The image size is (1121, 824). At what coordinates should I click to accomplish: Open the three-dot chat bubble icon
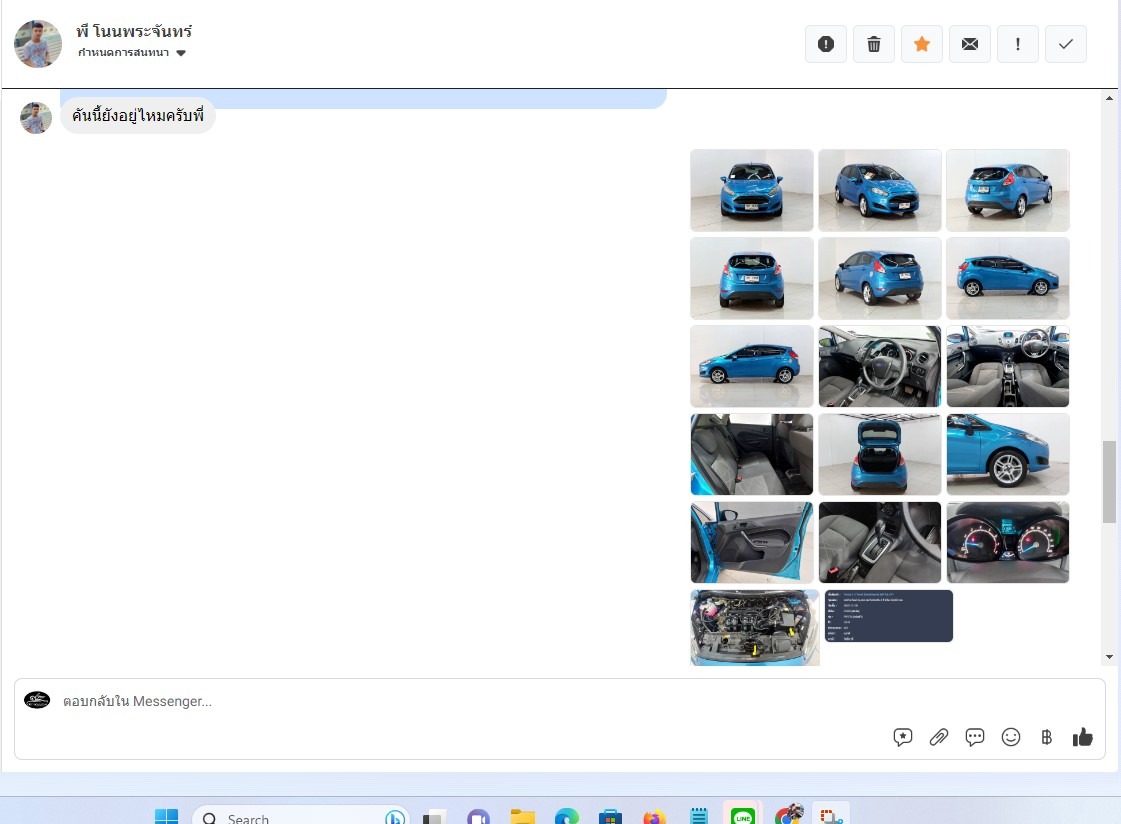point(975,737)
